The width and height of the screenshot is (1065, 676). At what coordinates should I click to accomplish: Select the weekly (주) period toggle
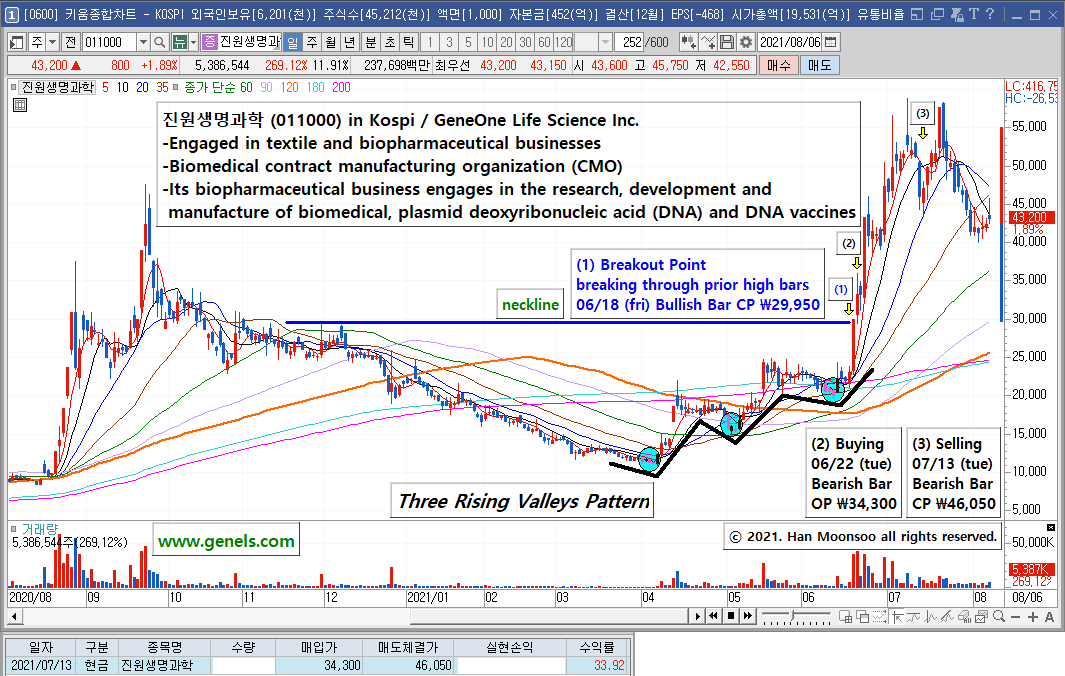click(312, 42)
